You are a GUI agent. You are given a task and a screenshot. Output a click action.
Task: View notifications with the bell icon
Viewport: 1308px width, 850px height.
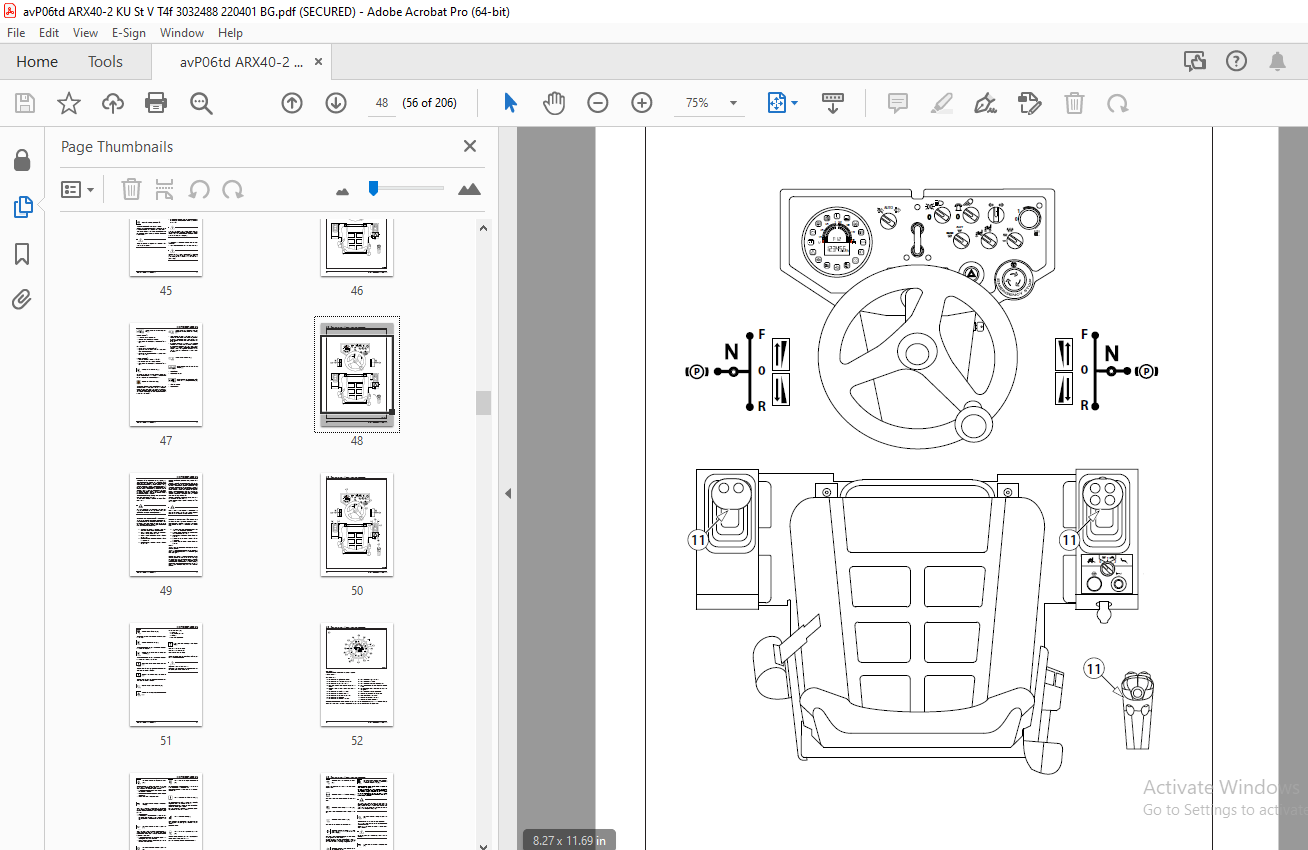[x=1277, y=62]
